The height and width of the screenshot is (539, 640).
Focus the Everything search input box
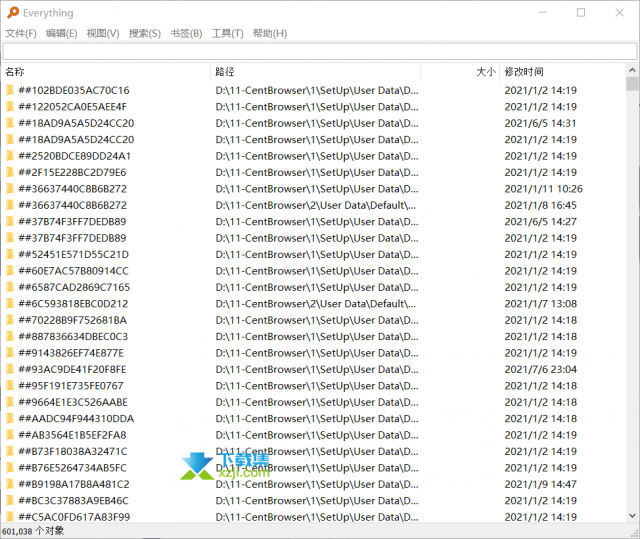click(320, 52)
